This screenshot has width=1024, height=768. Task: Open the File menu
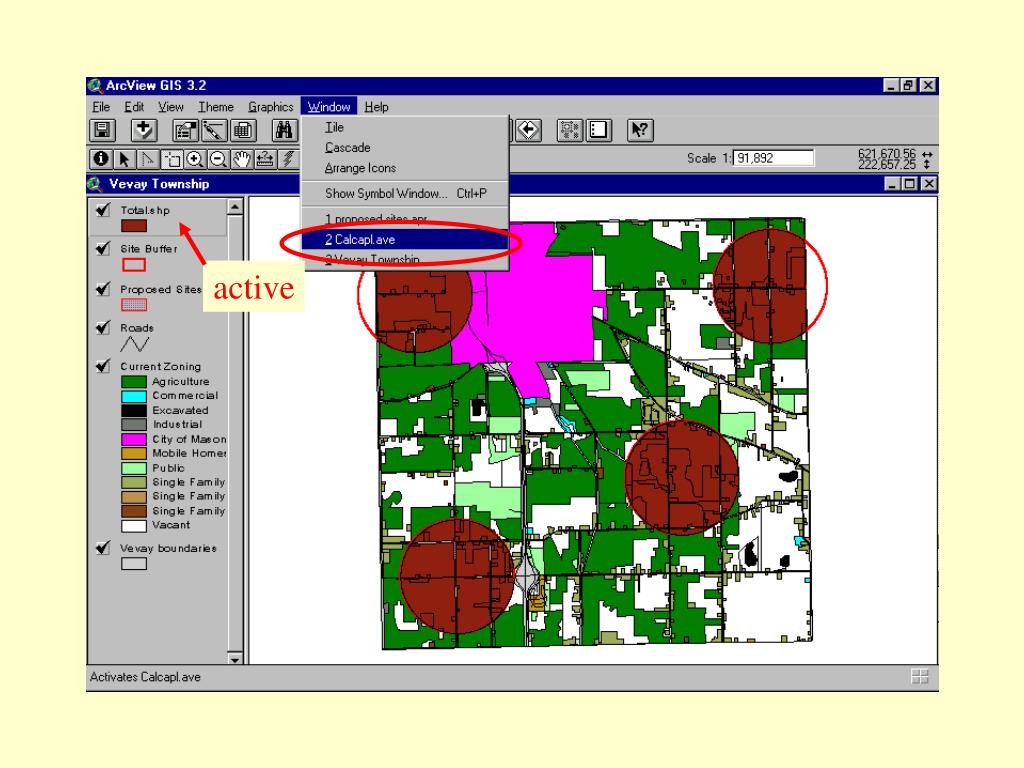click(x=101, y=107)
